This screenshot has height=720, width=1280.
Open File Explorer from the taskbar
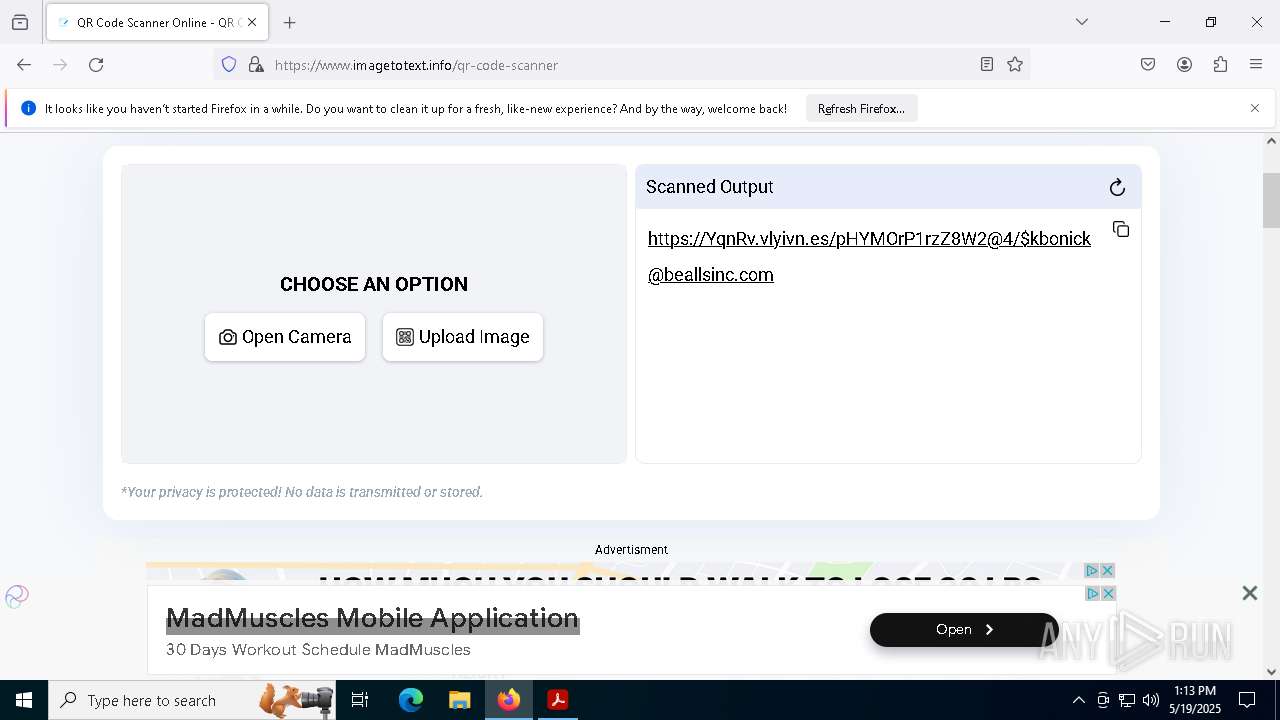[459, 700]
